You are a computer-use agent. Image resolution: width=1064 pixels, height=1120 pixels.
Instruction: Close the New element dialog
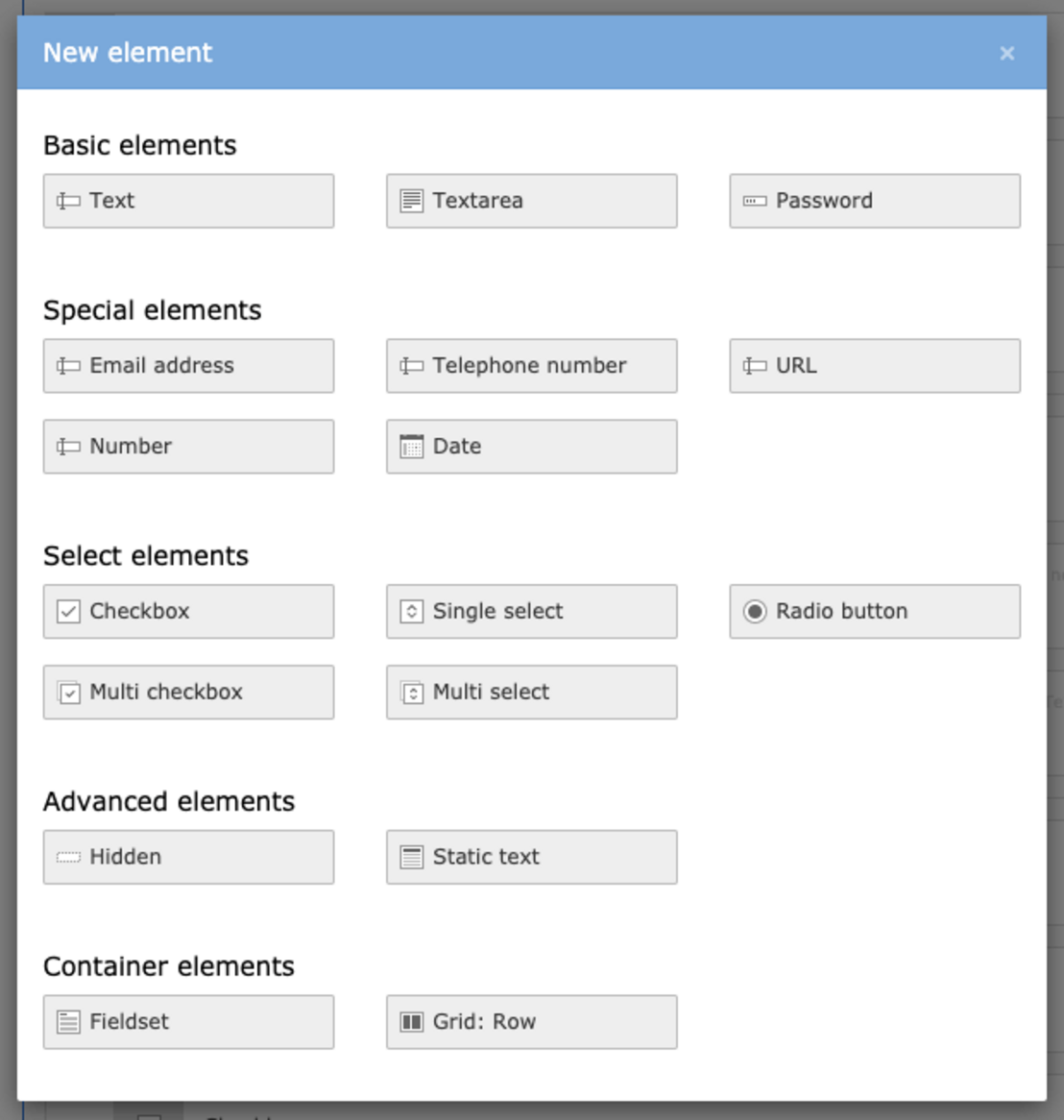(1007, 54)
